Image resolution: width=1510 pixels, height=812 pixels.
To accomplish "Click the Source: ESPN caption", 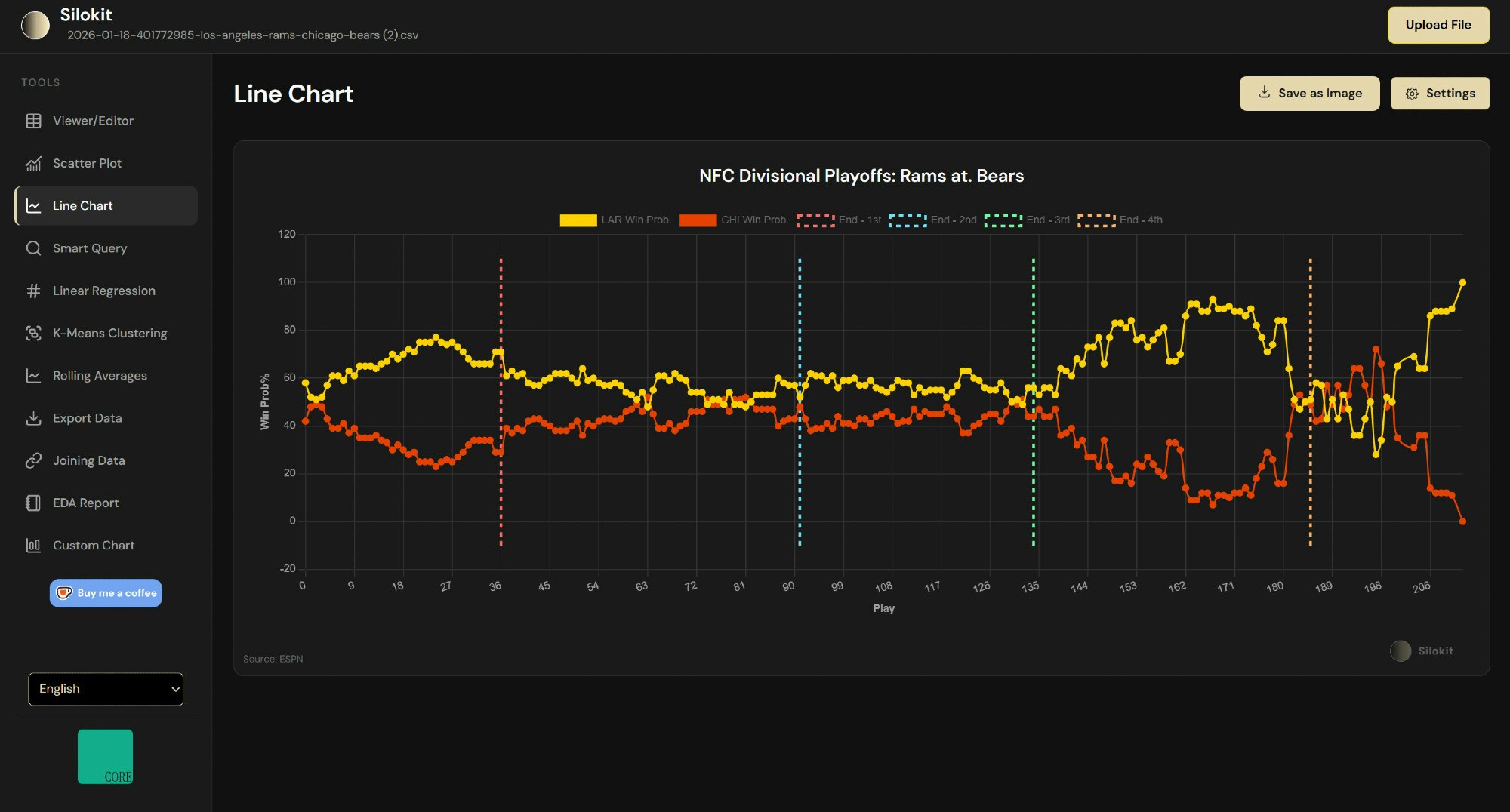I will [273, 659].
